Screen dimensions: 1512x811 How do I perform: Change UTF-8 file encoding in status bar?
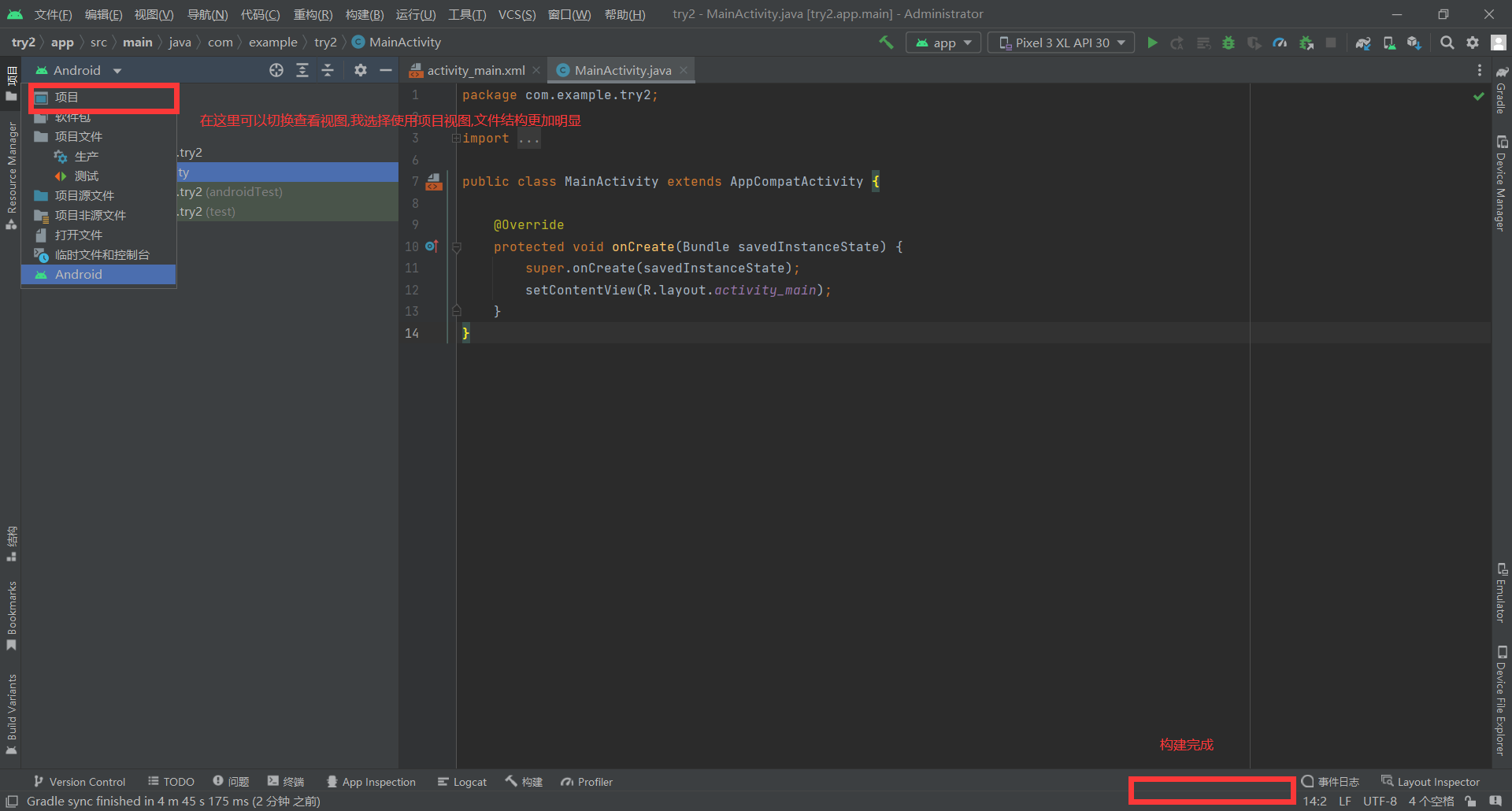tap(1380, 802)
